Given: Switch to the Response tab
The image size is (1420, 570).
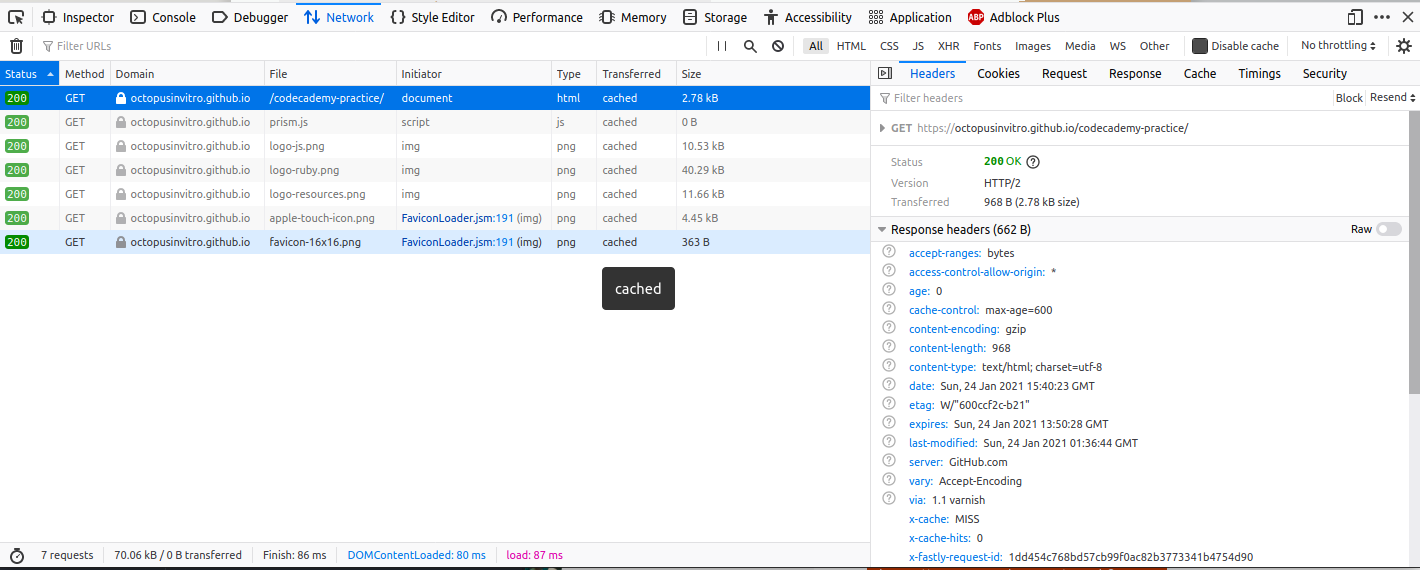Looking at the screenshot, I should click(x=1135, y=73).
